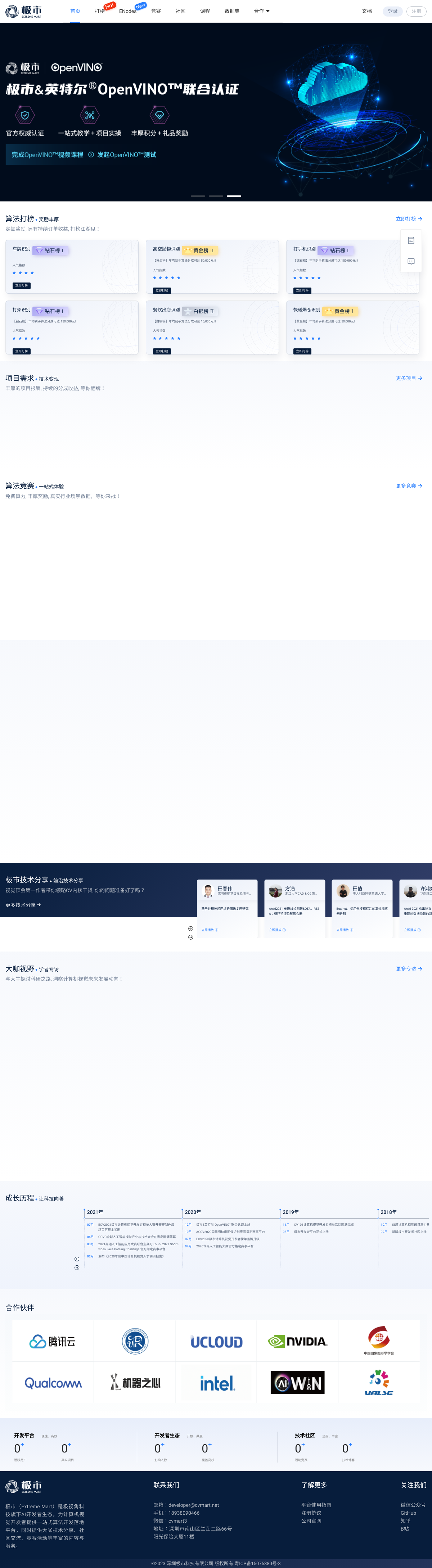
Task: Click next arrow in 成长历程 timeline
Action: pyautogui.click(x=77, y=1267)
